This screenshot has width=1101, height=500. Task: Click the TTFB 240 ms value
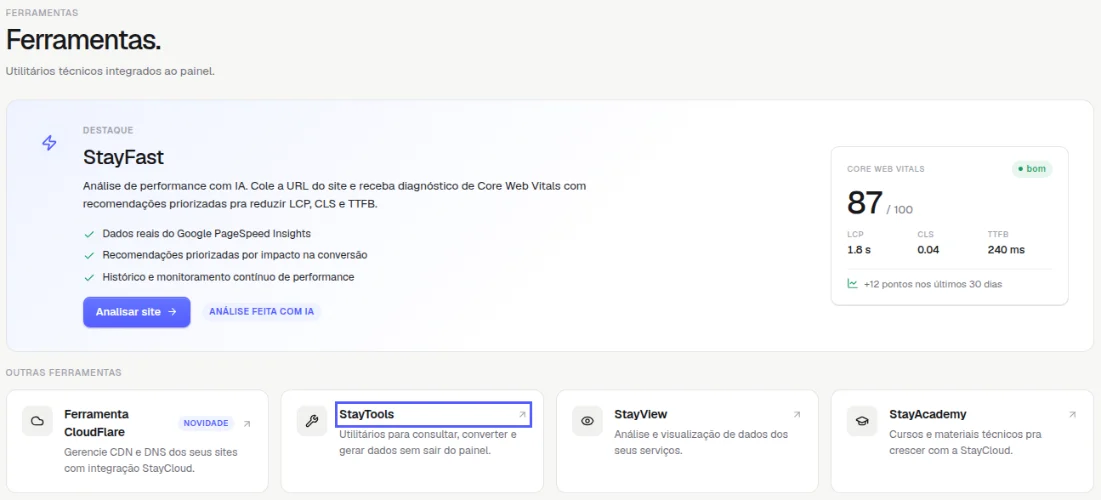click(1005, 249)
